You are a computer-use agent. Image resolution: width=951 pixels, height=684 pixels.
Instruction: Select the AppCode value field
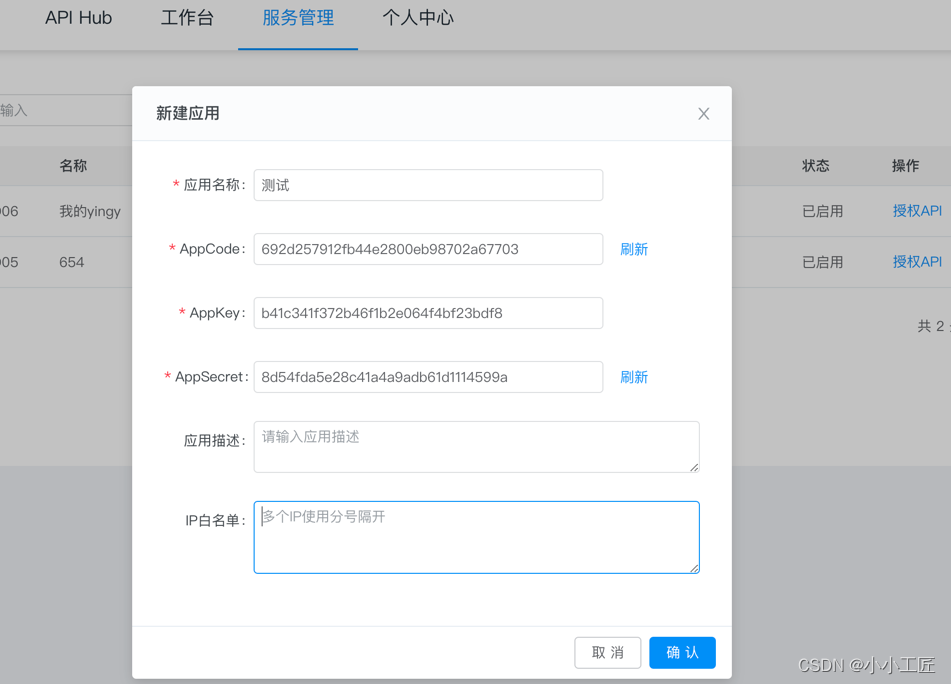coord(428,249)
